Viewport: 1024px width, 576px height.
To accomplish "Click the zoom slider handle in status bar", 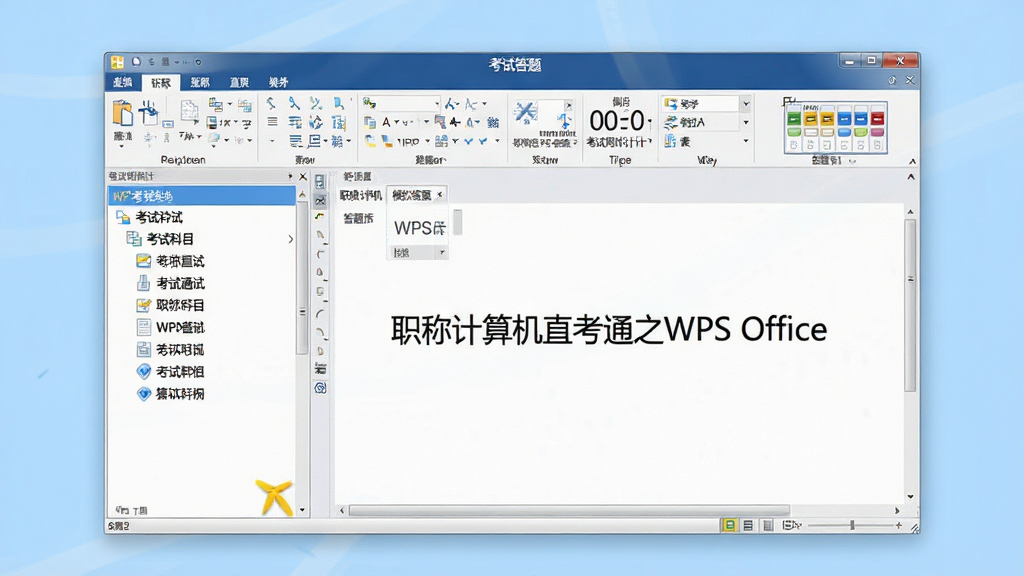I will pos(852,525).
